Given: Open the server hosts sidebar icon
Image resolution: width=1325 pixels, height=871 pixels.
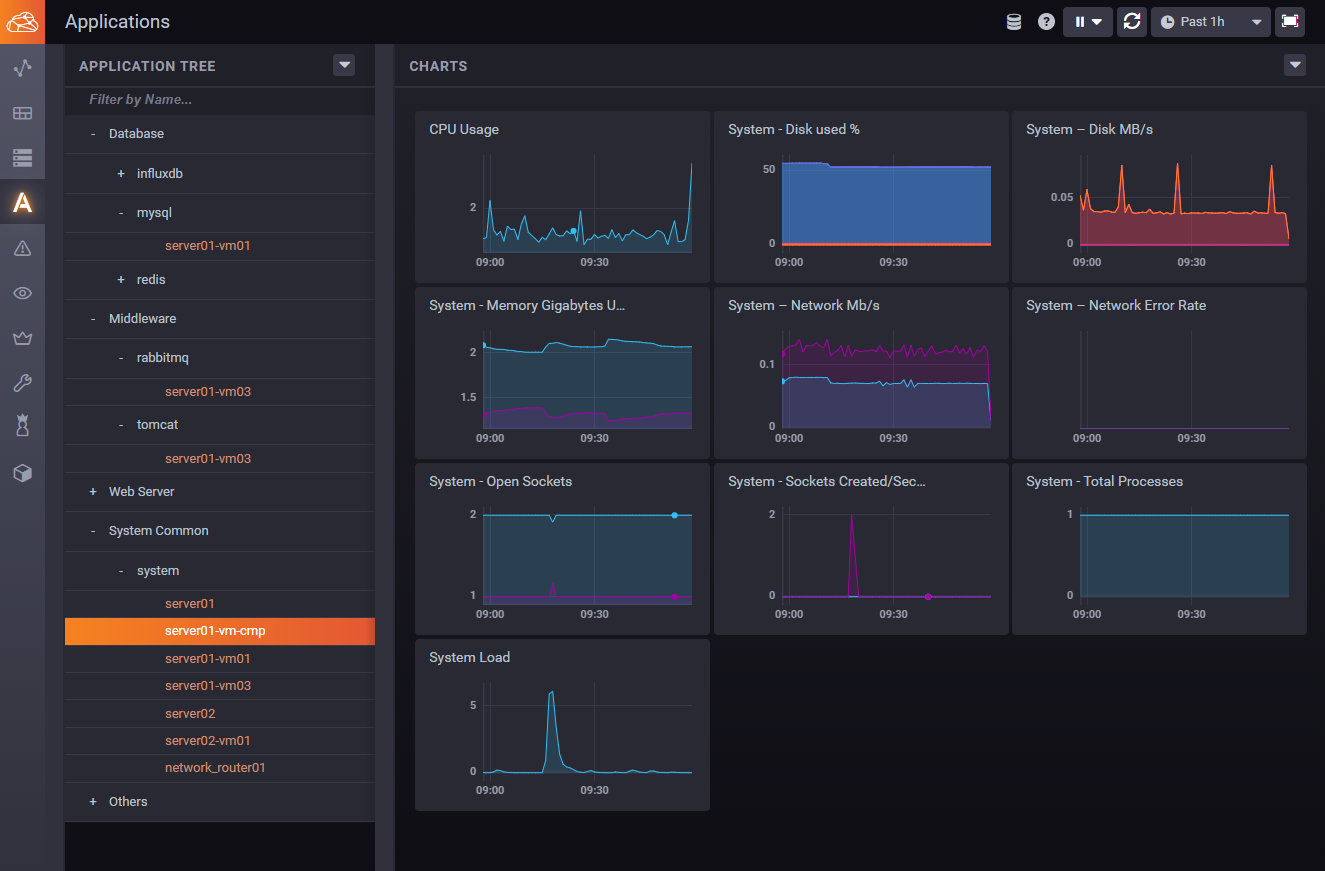Looking at the screenshot, I should [22, 158].
